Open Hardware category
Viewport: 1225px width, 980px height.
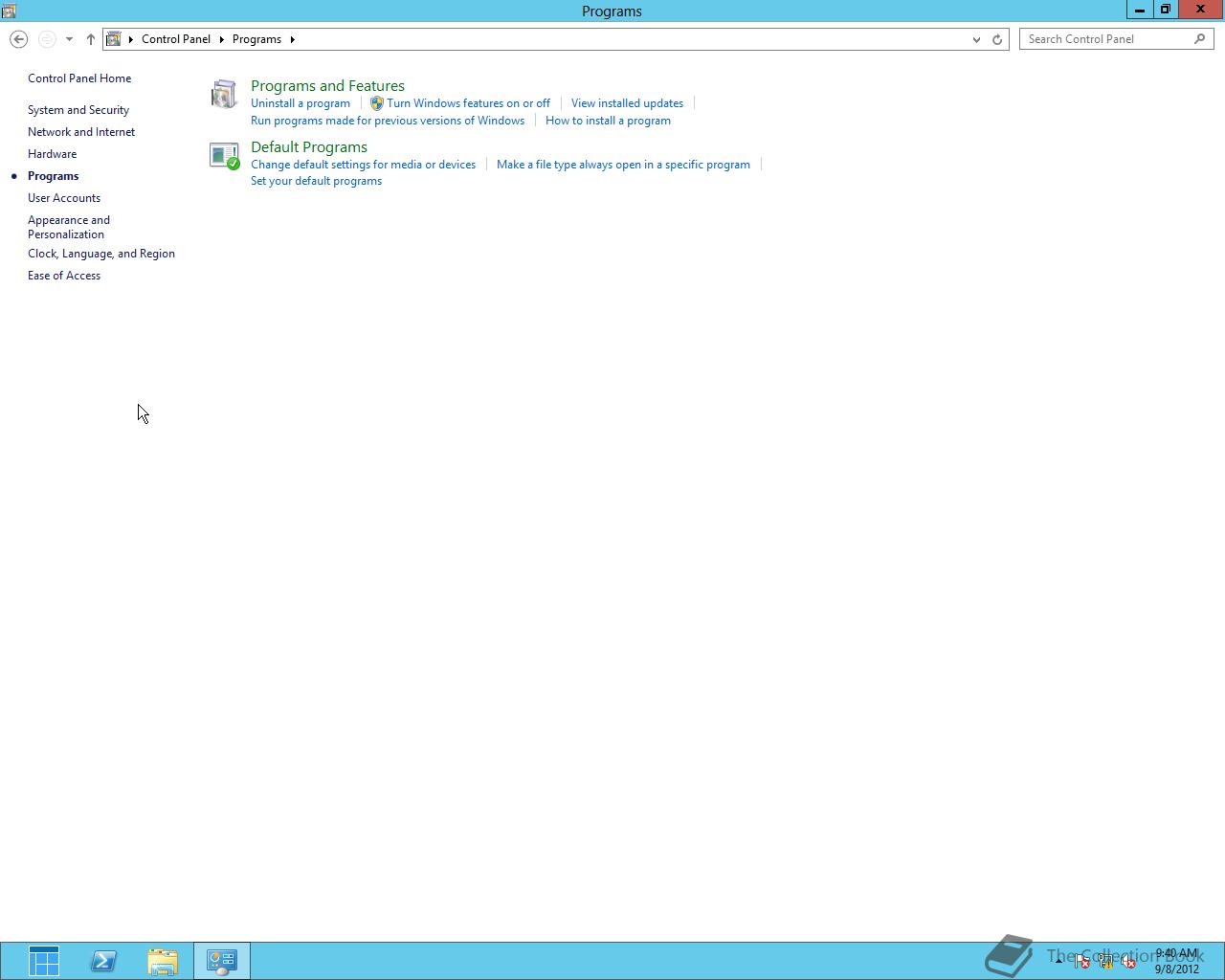coord(52,154)
